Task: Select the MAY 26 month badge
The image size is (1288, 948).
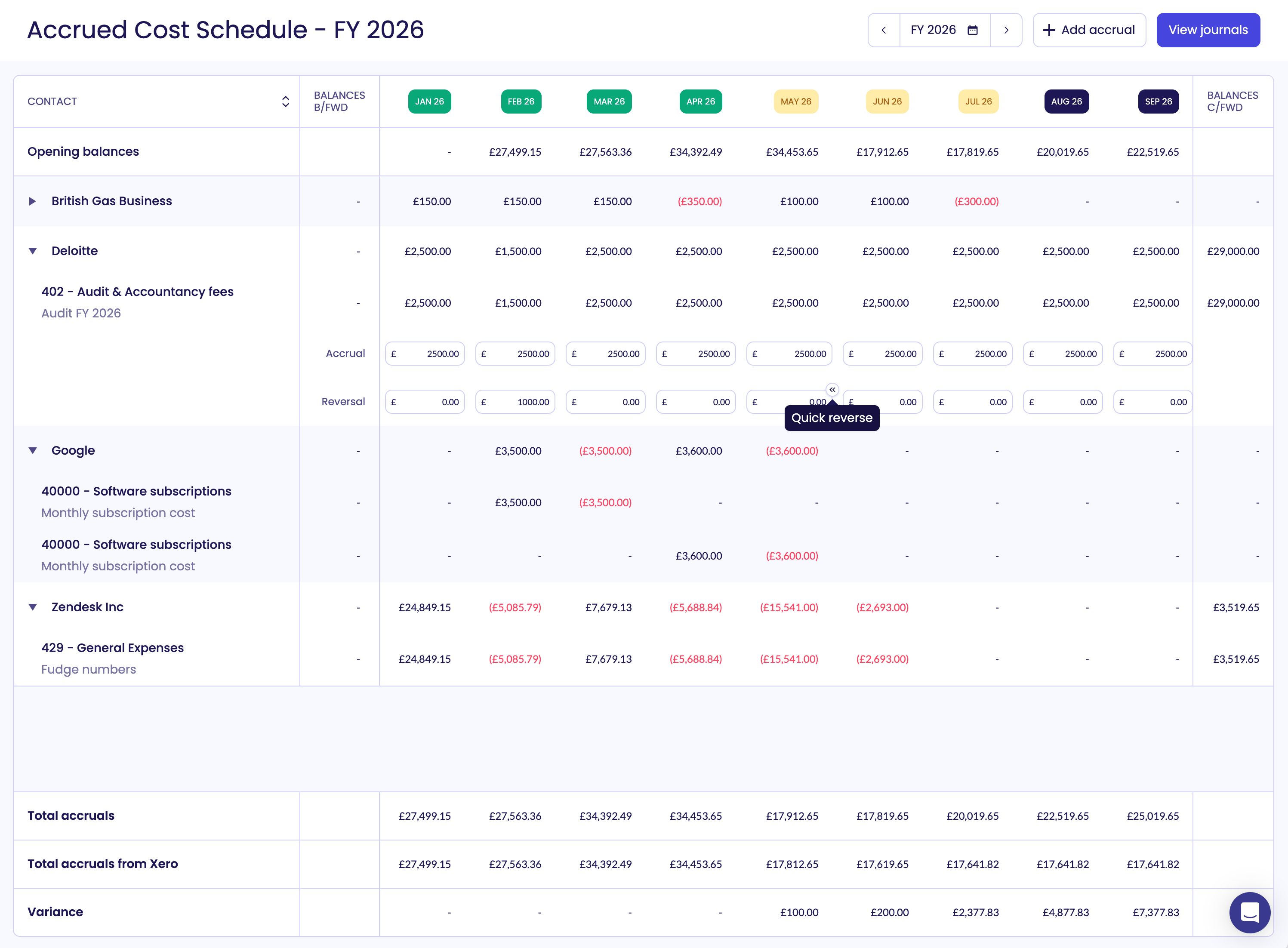Action: coord(795,102)
